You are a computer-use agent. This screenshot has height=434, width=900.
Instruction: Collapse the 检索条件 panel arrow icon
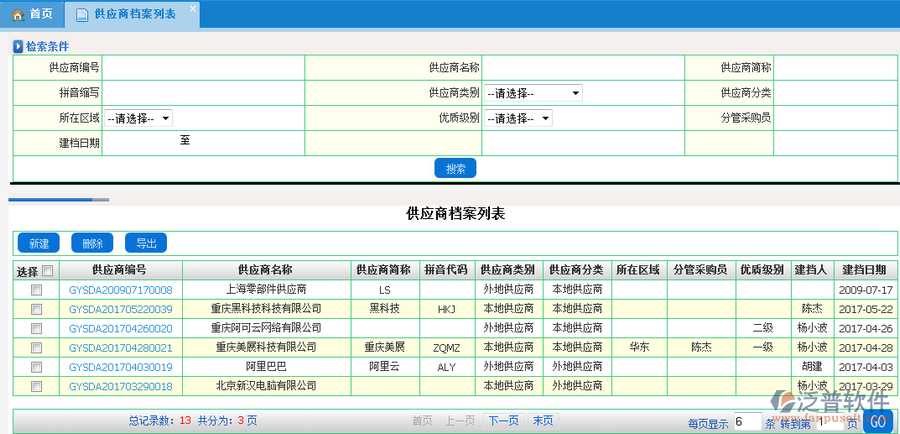18,46
